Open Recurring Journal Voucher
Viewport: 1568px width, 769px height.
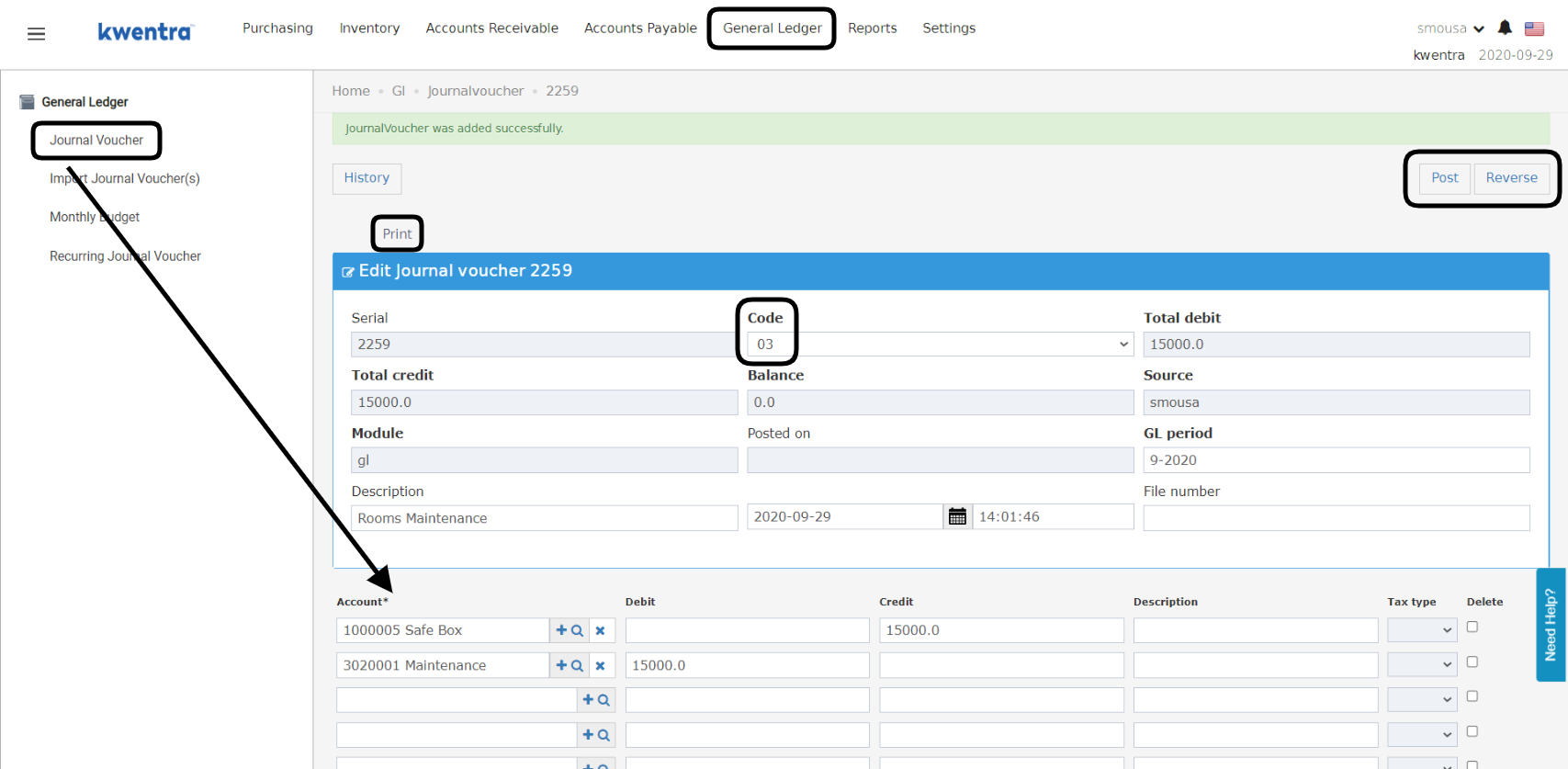125,256
